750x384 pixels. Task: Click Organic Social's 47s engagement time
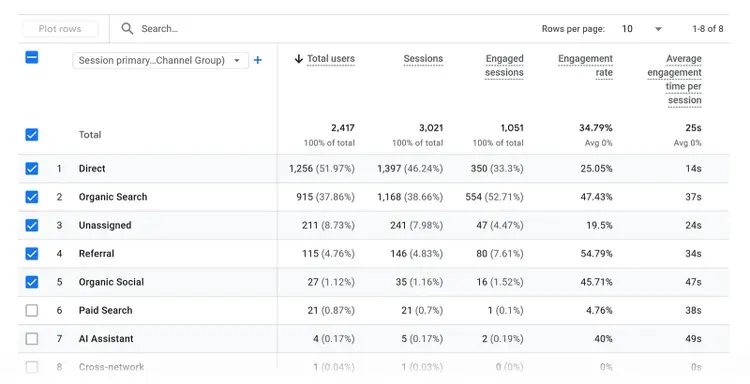point(693,282)
